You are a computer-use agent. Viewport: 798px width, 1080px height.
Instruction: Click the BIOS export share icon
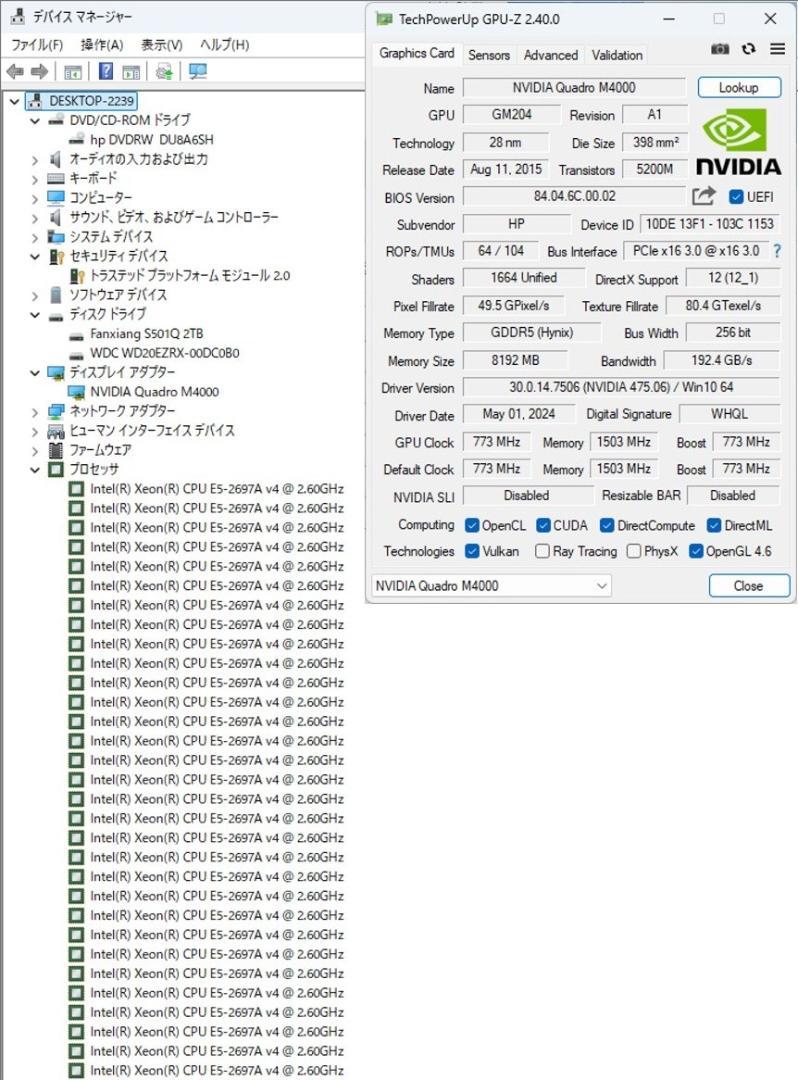(704, 196)
